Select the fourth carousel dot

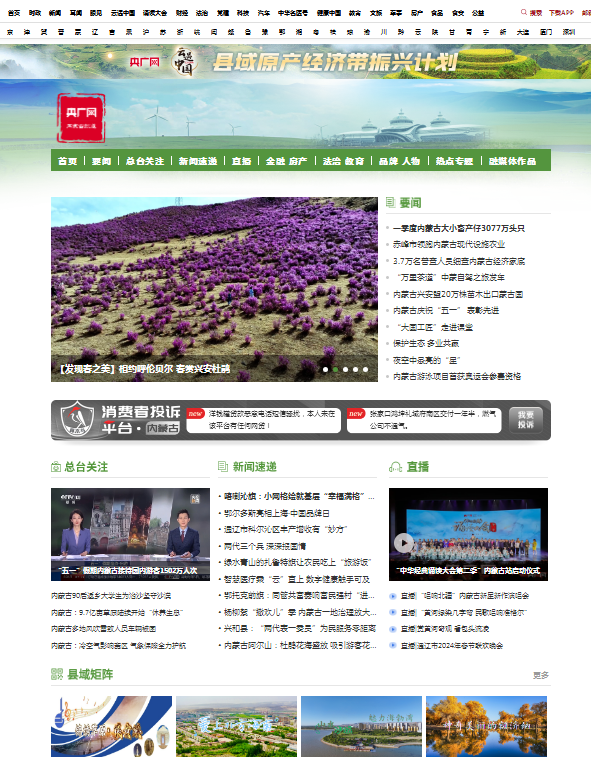(x=356, y=369)
